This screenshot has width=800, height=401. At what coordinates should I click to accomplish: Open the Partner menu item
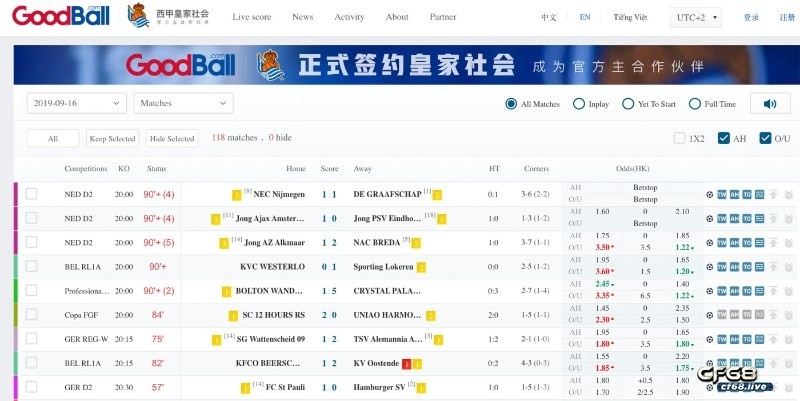pos(443,17)
